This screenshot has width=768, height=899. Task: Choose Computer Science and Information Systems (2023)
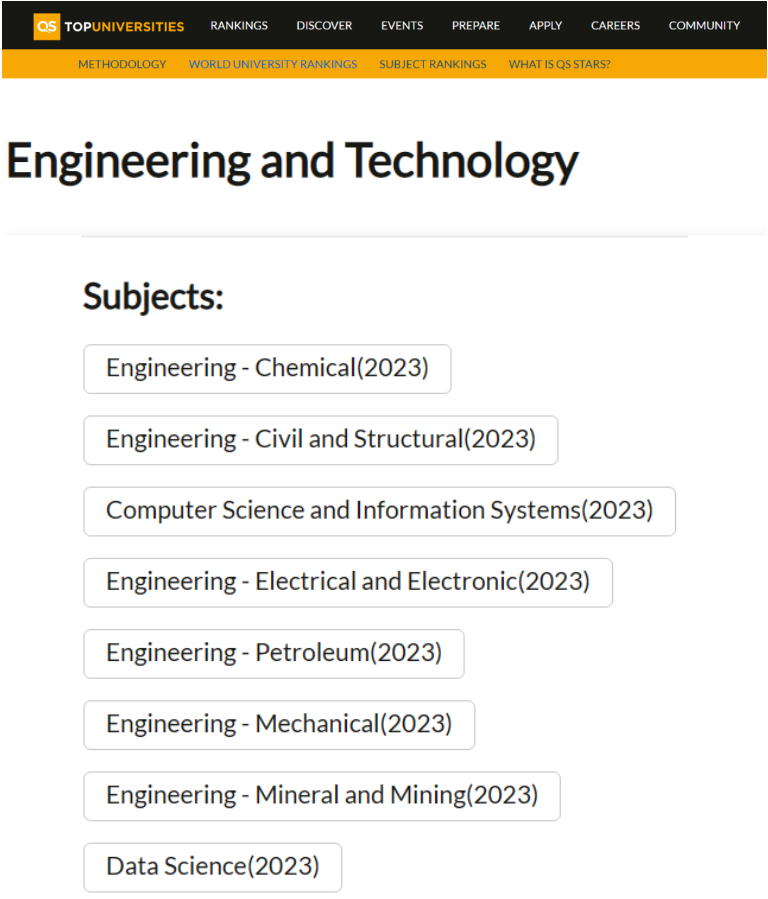(x=379, y=511)
